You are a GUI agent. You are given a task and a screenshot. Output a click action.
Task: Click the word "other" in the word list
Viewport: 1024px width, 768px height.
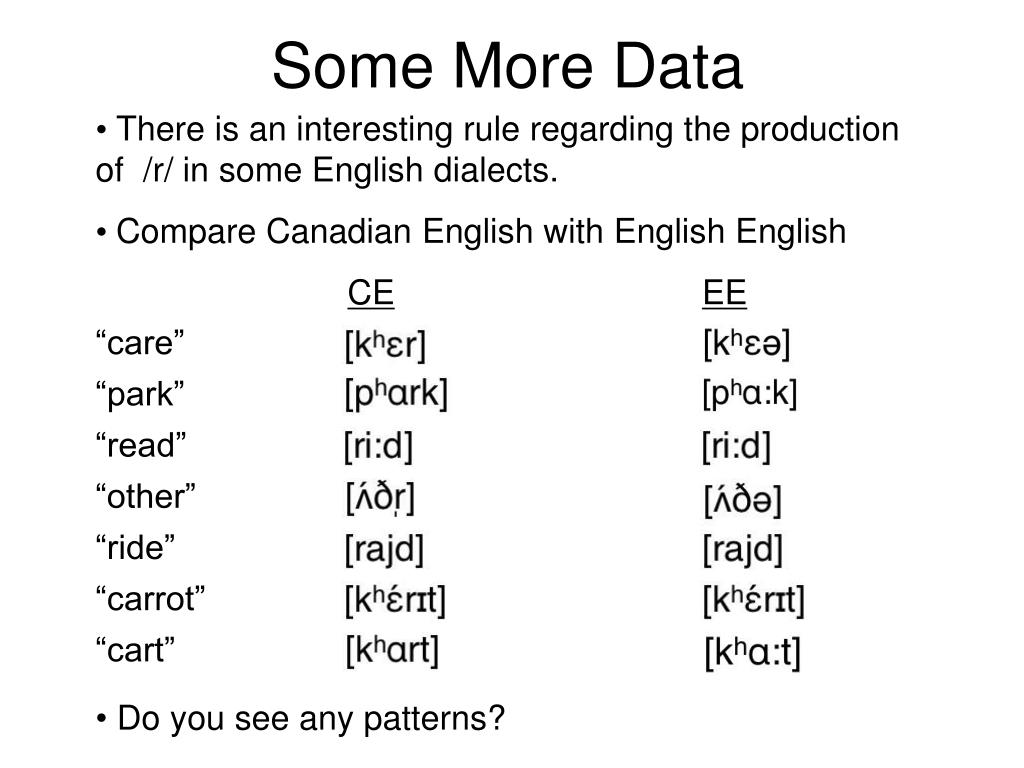(x=145, y=496)
